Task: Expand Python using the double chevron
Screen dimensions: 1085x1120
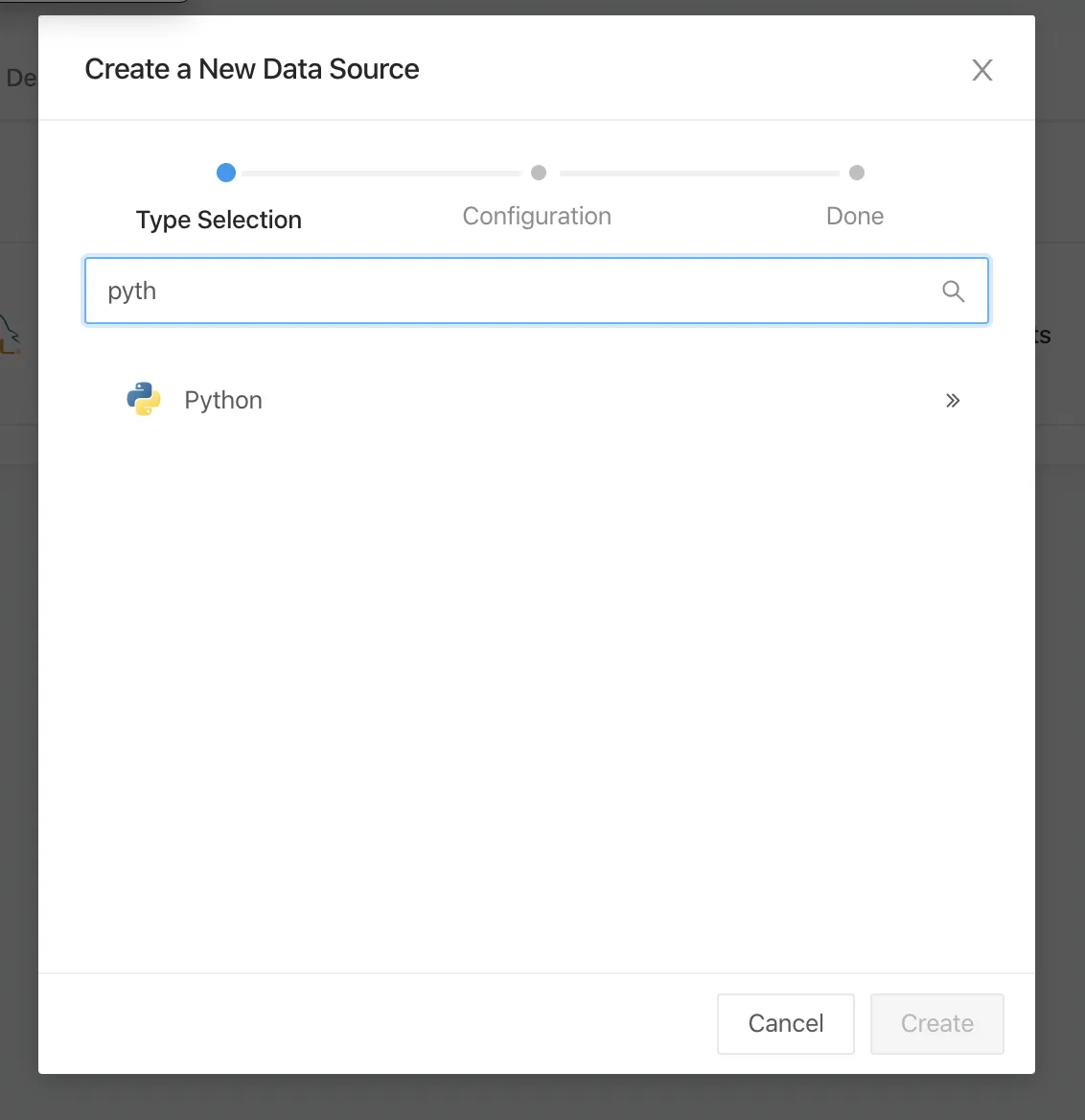Action: (952, 401)
